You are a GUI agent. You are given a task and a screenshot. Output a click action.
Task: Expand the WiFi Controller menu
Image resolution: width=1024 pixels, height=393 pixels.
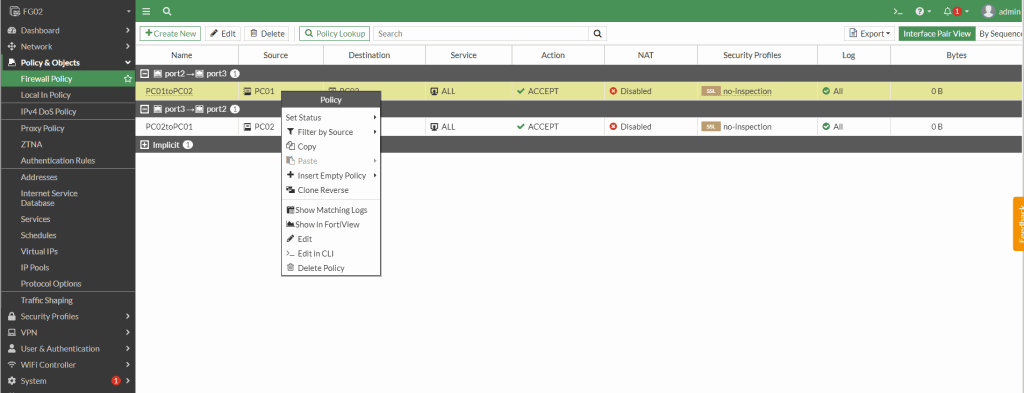coord(67,365)
